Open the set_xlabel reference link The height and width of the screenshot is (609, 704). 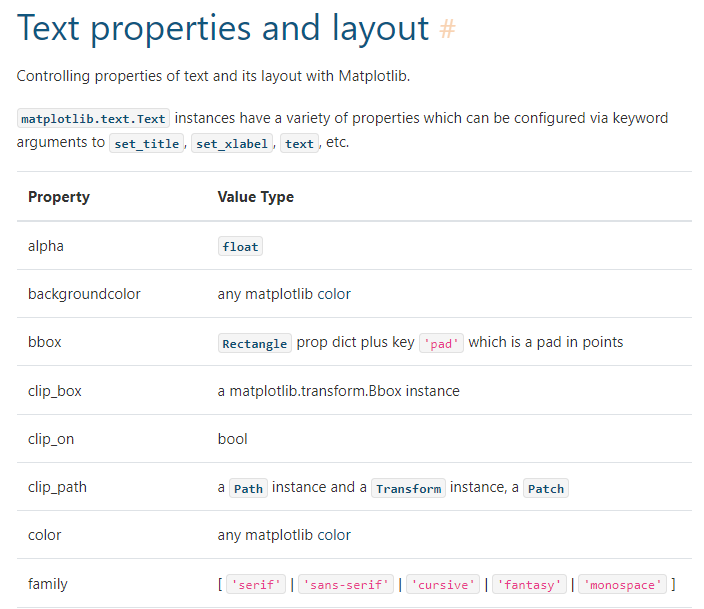pos(232,143)
